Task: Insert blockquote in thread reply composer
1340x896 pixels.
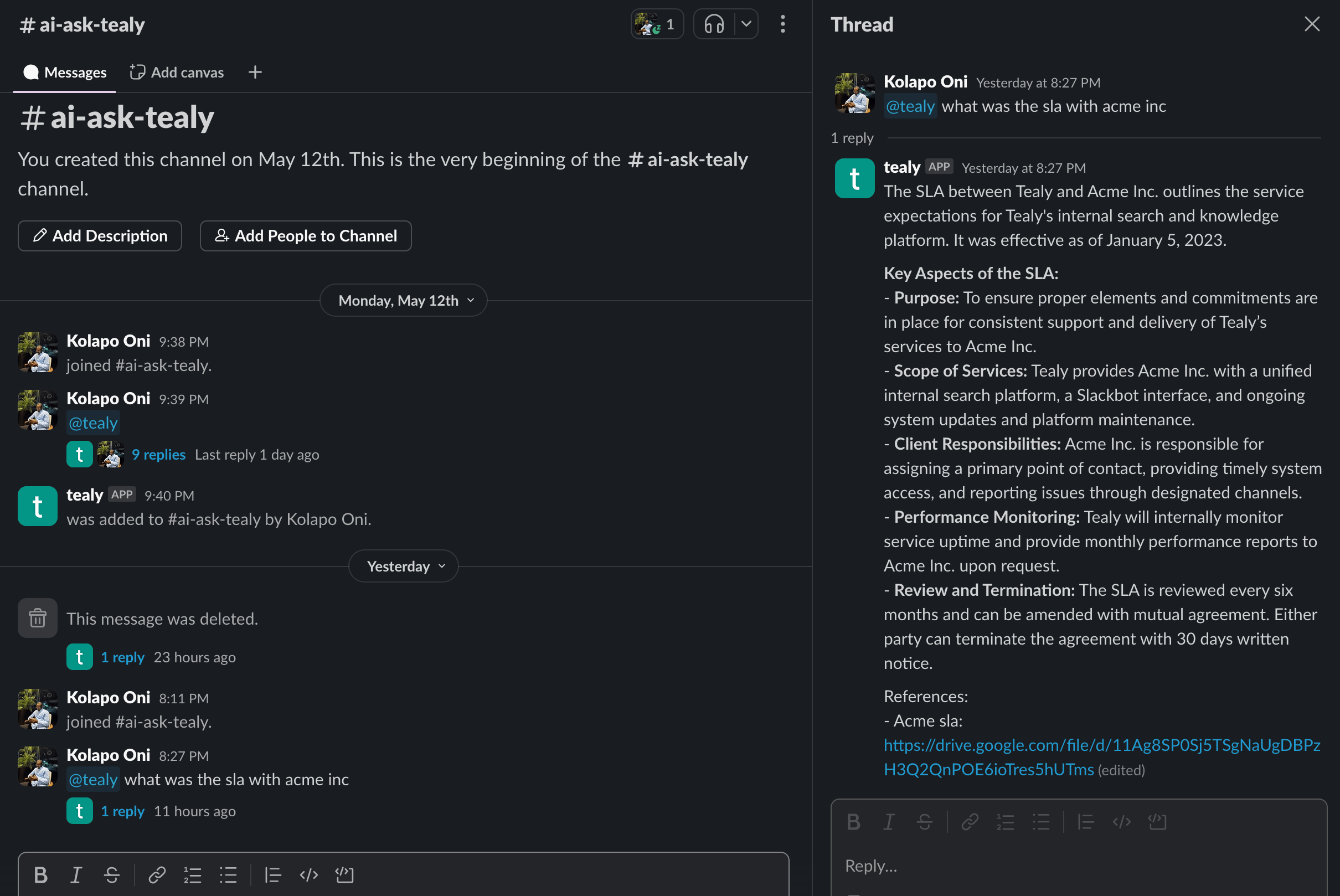Action: [x=1086, y=822]
